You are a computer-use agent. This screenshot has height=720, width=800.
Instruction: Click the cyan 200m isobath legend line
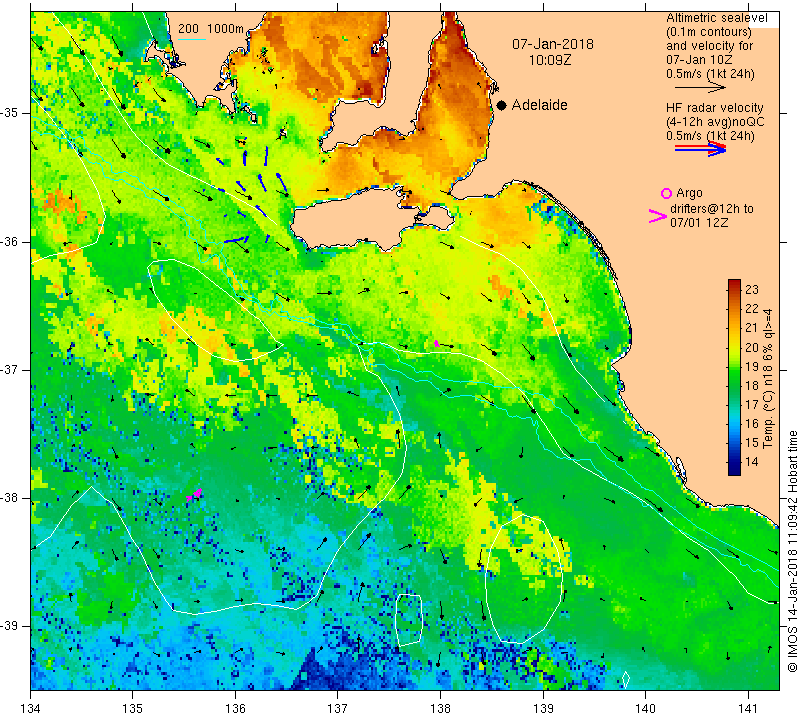pyautogui.click(x=192, y=39)
